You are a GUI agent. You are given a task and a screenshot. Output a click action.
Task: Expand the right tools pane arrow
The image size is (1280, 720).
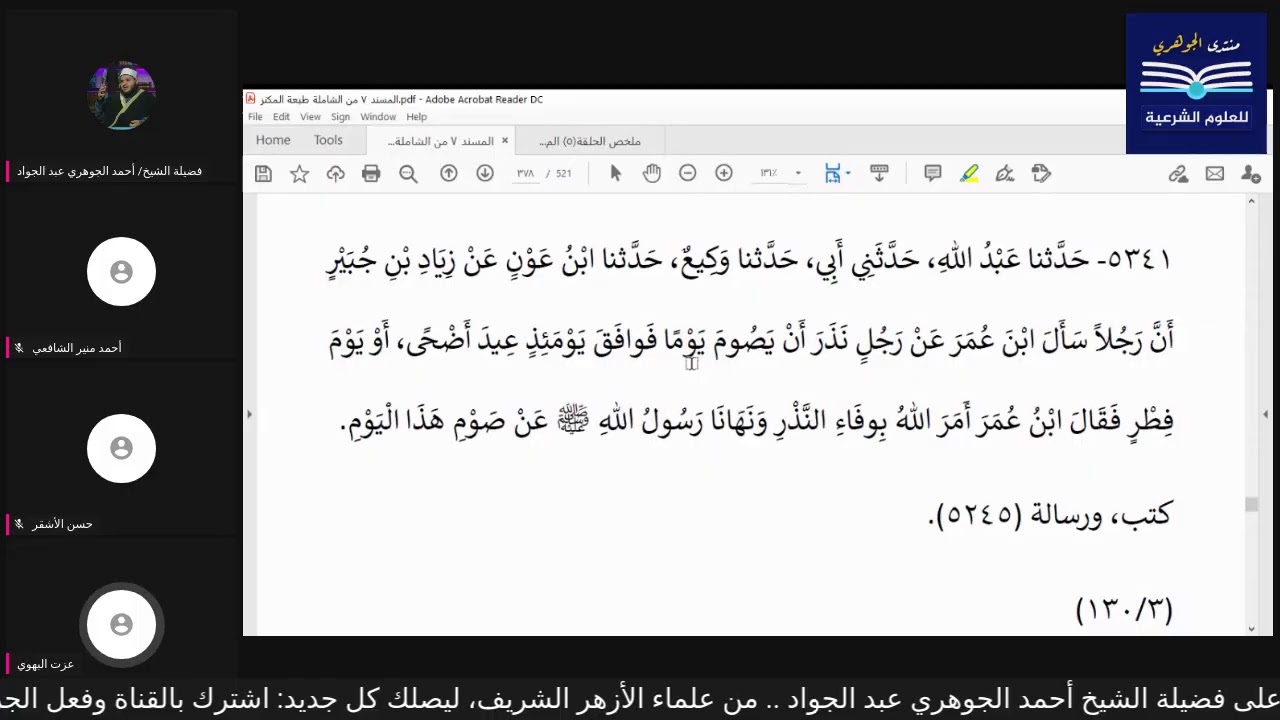[x=1266, y=414]
